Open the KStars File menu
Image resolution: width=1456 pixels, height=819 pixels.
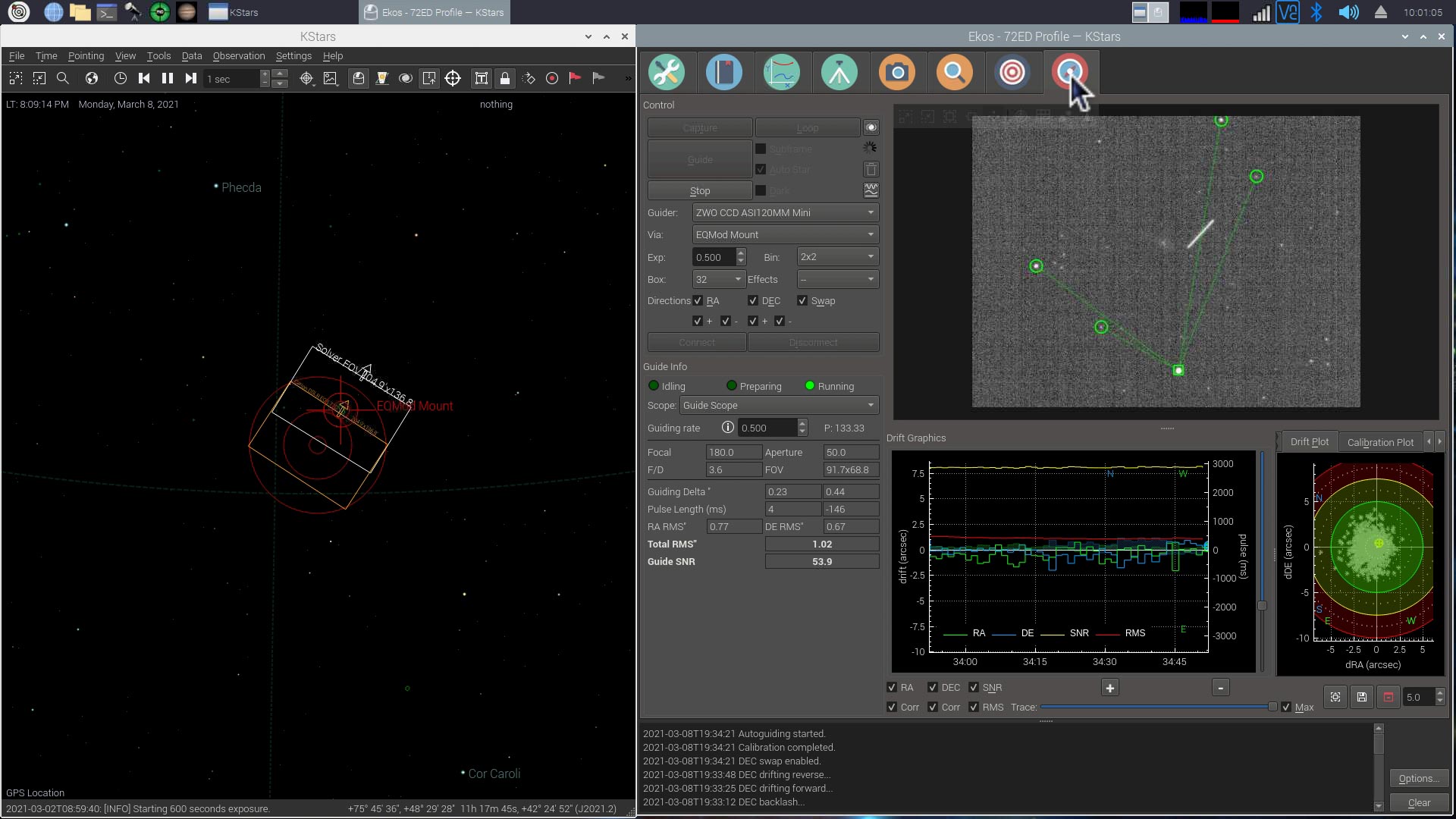(x=17, y=56)
